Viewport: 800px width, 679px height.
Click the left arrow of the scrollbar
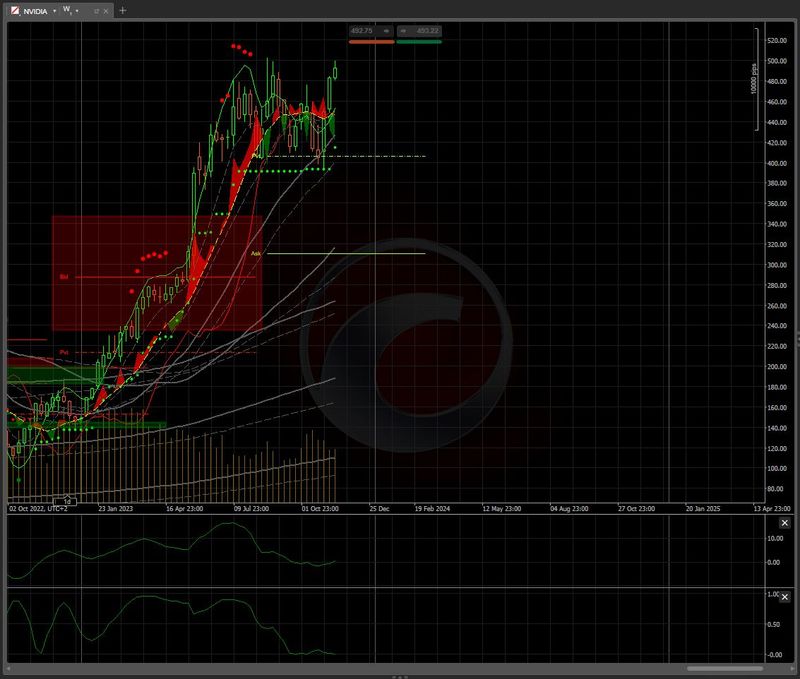coord(10,668)
